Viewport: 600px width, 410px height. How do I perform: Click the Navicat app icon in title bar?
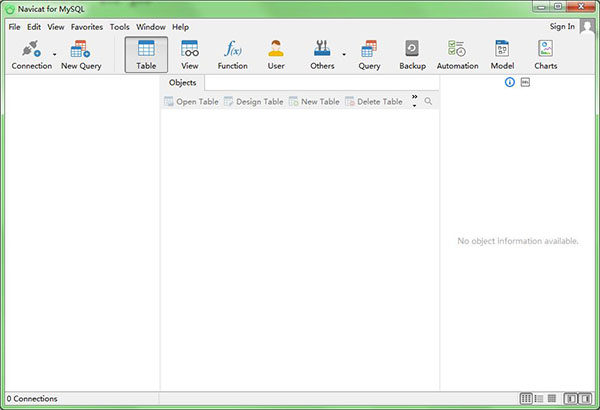10,9
